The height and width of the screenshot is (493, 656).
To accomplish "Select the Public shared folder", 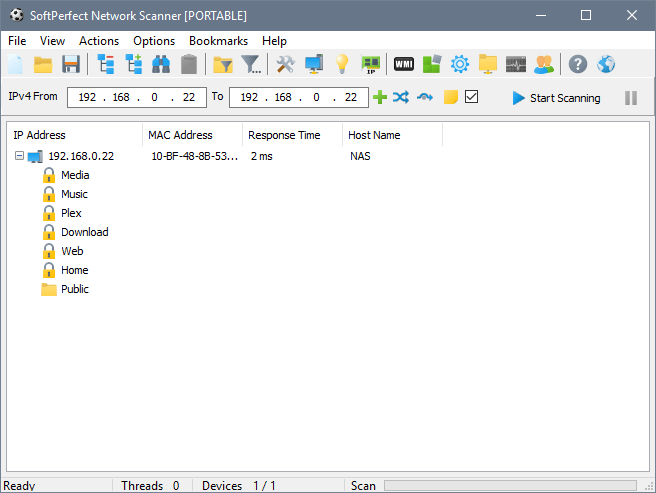I will (75, 289).
